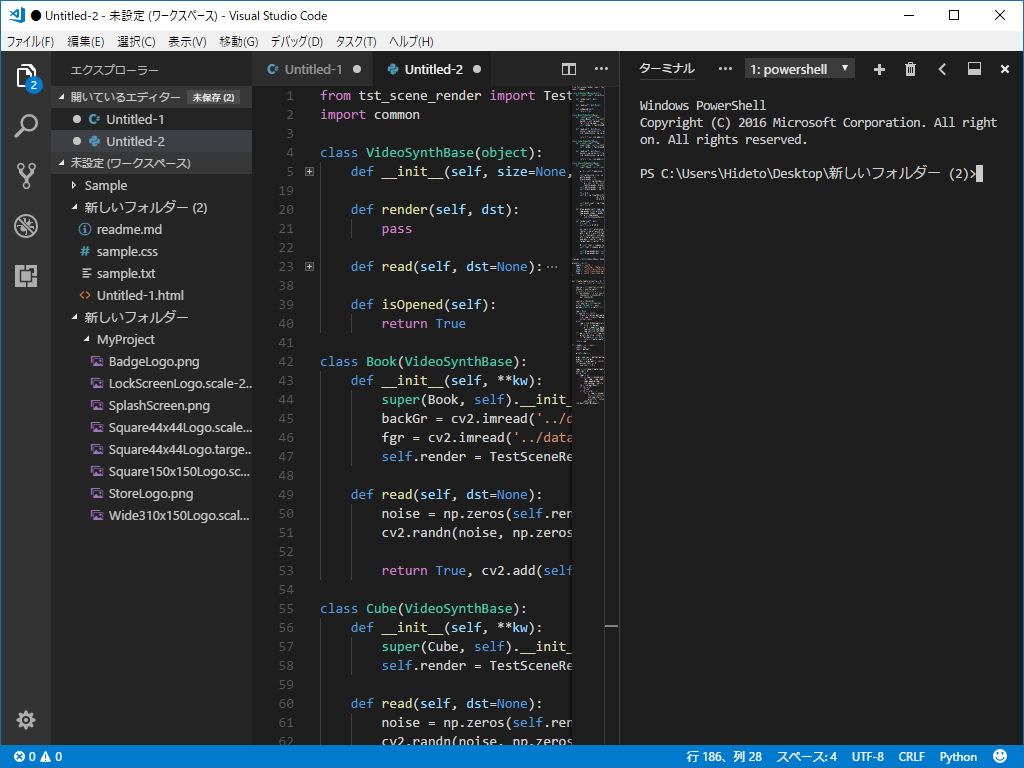
Task: Change language mode Python
Action: pyautogui.click(x=958, y=756)
